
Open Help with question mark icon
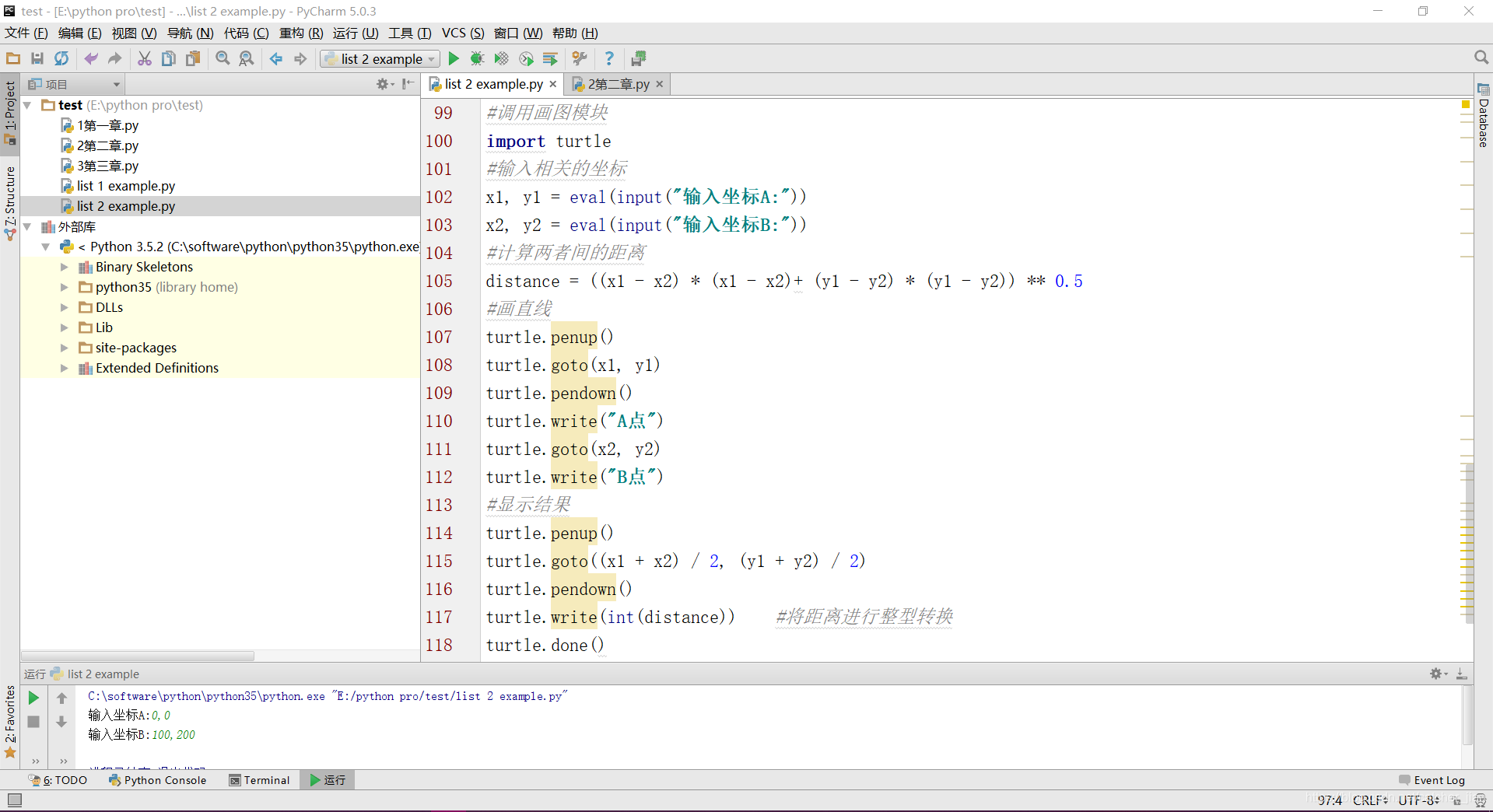(609, 58)
